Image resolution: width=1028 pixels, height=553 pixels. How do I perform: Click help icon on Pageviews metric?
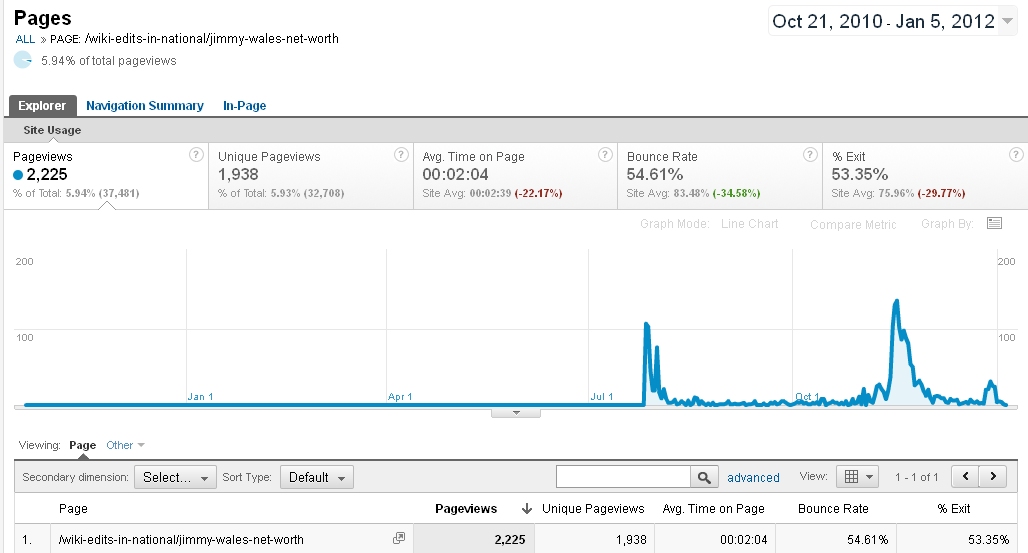point(197,155)
